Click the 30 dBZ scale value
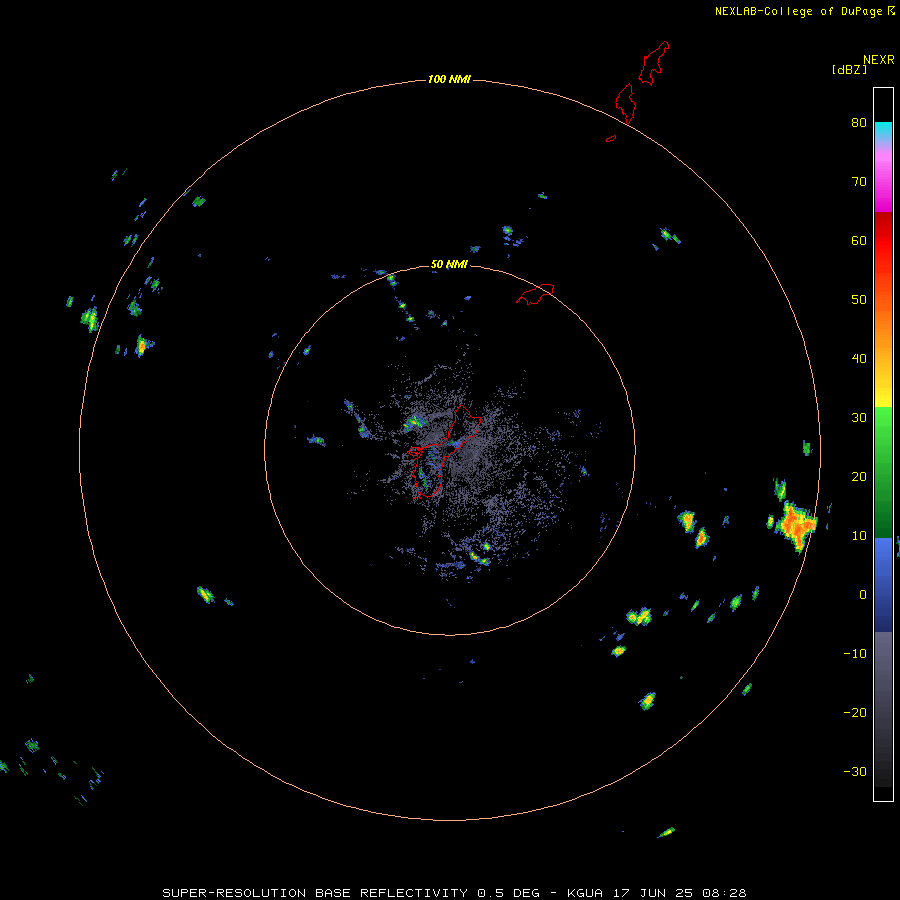Screen dimensions: 900x900 click(x=859, y=417)
